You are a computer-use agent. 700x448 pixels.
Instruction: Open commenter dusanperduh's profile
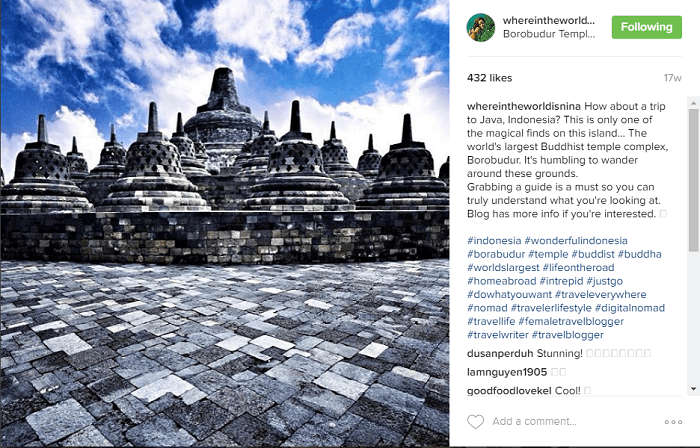(500, 353)
